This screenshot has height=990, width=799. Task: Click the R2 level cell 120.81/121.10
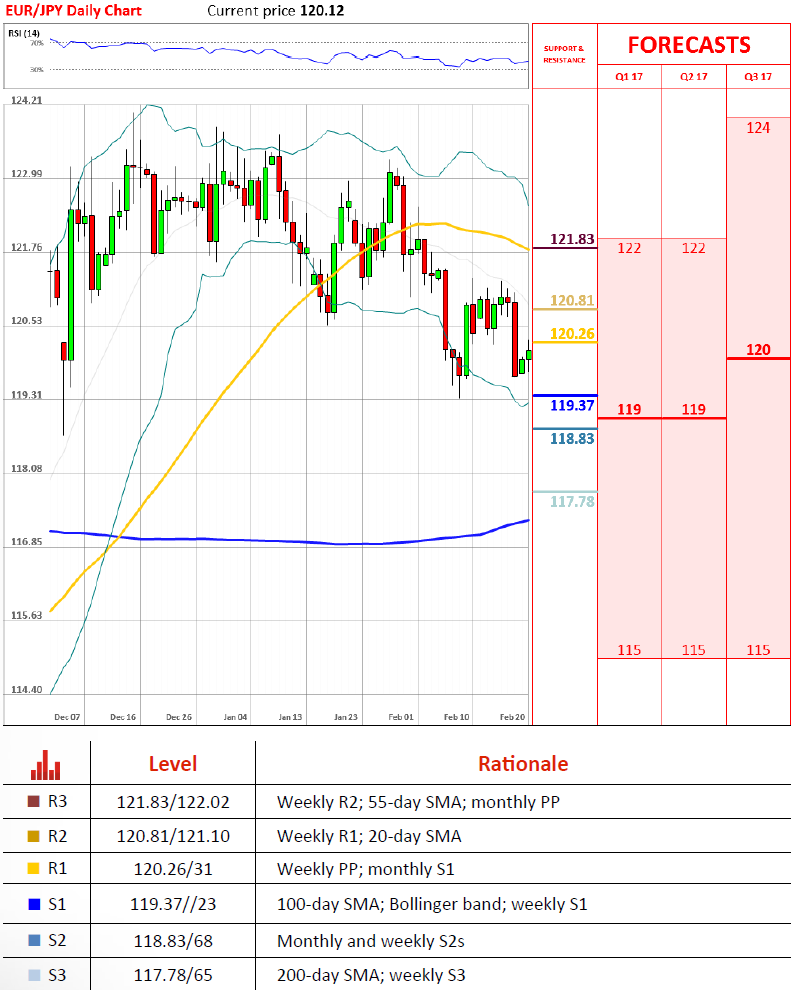click(x=173, y=836)
